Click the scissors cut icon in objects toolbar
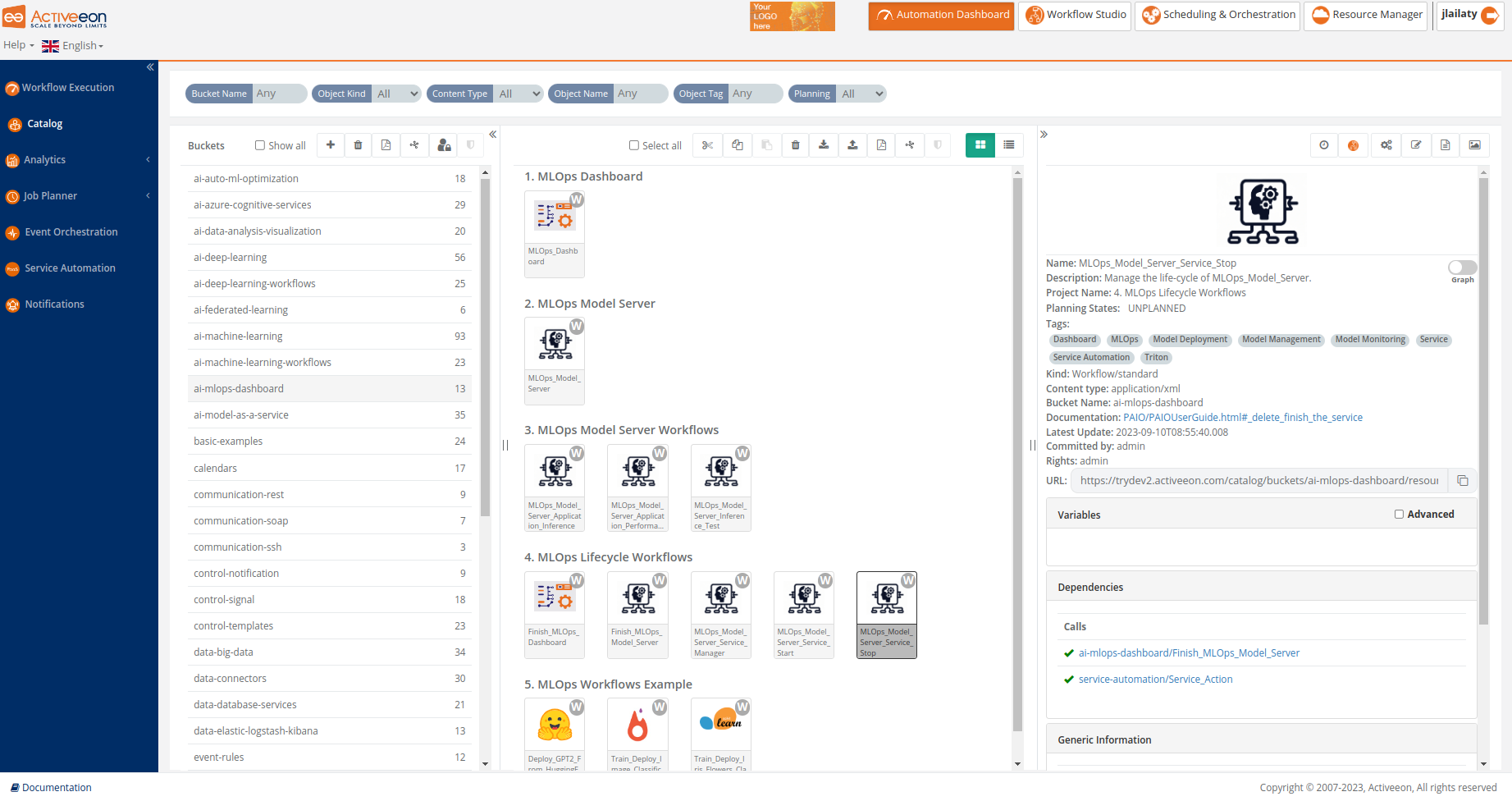This screenshot has height=801, width=1512. click(x=708, y=145)
